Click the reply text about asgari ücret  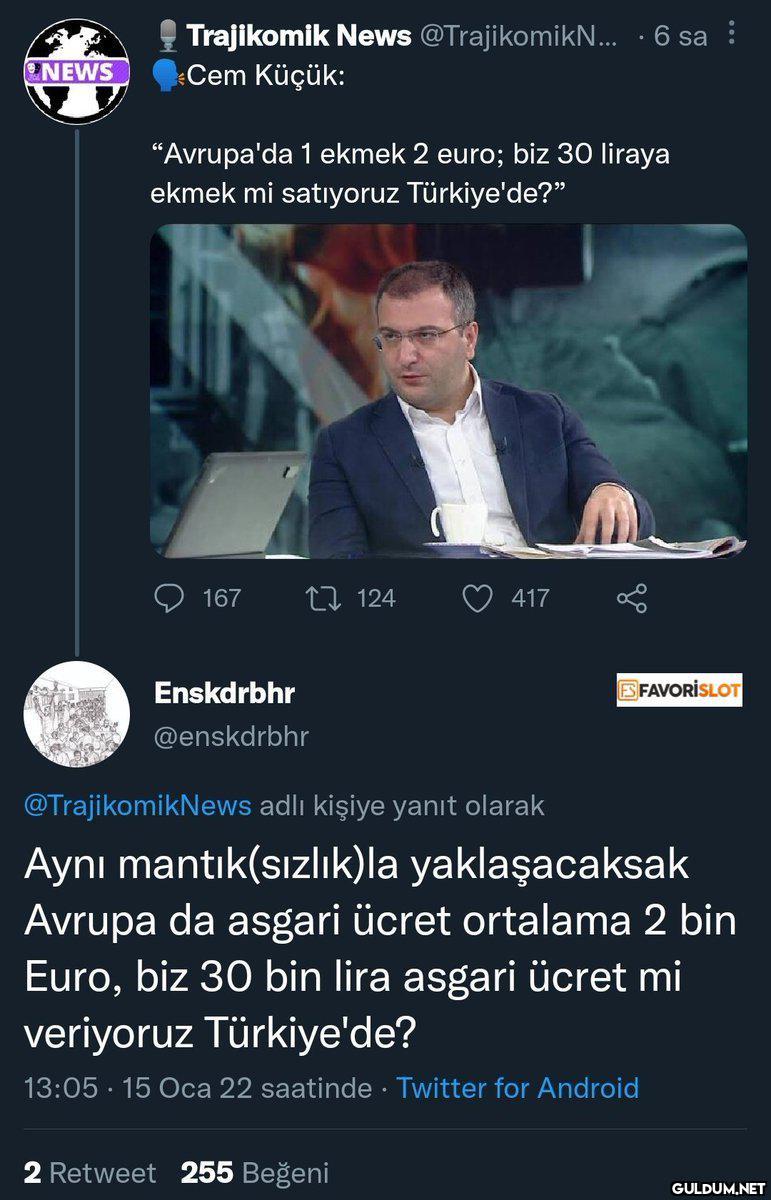(x=380, y=948)
